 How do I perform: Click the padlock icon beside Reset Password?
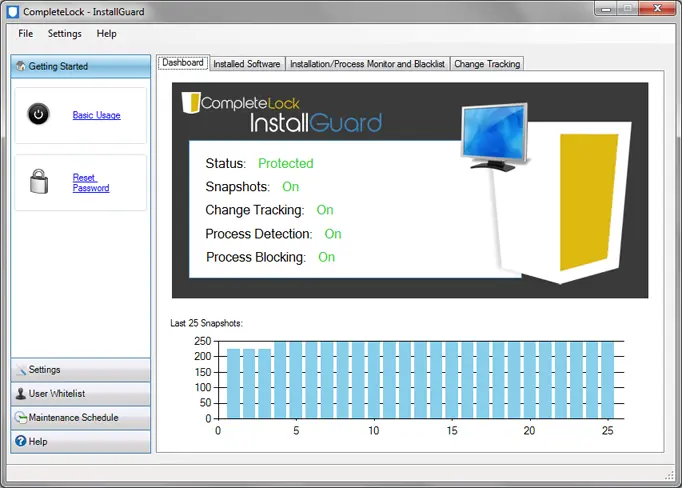click(39, 181)
